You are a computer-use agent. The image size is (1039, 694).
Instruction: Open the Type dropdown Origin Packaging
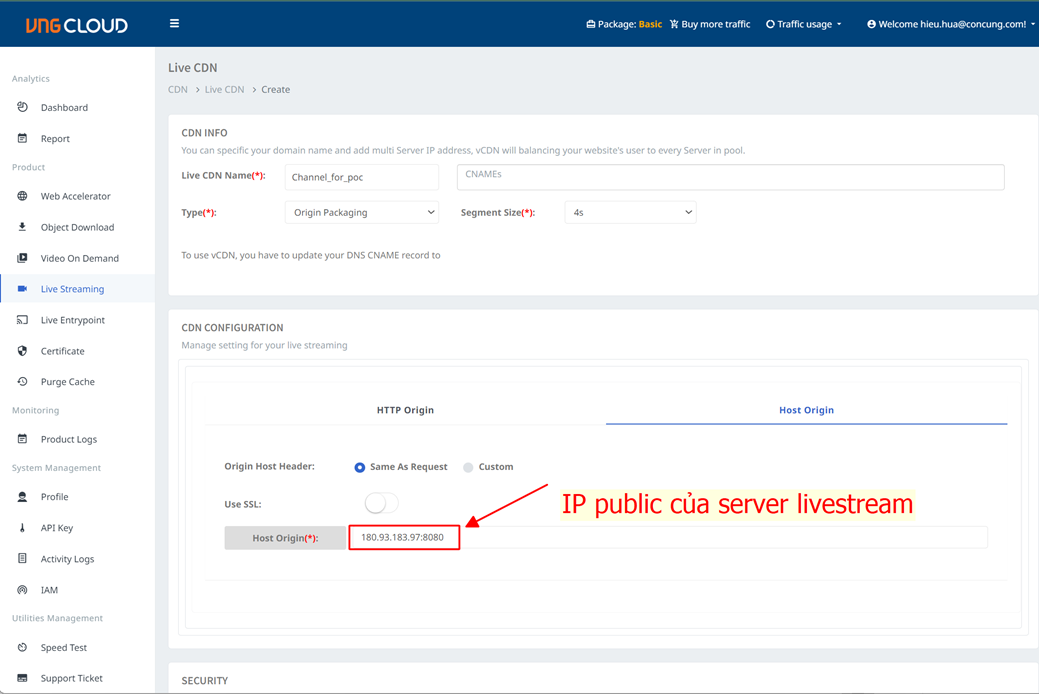(362, 212)
